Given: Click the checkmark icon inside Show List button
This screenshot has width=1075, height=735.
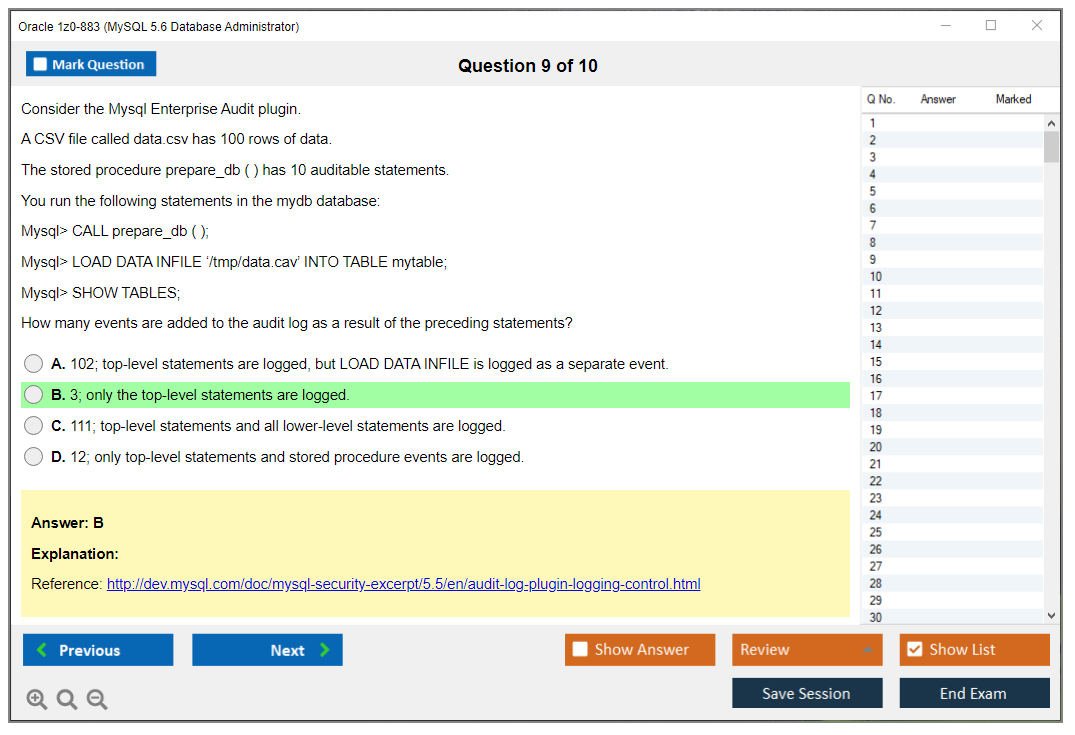Looking at the screenshot, I should click(914, 649).
